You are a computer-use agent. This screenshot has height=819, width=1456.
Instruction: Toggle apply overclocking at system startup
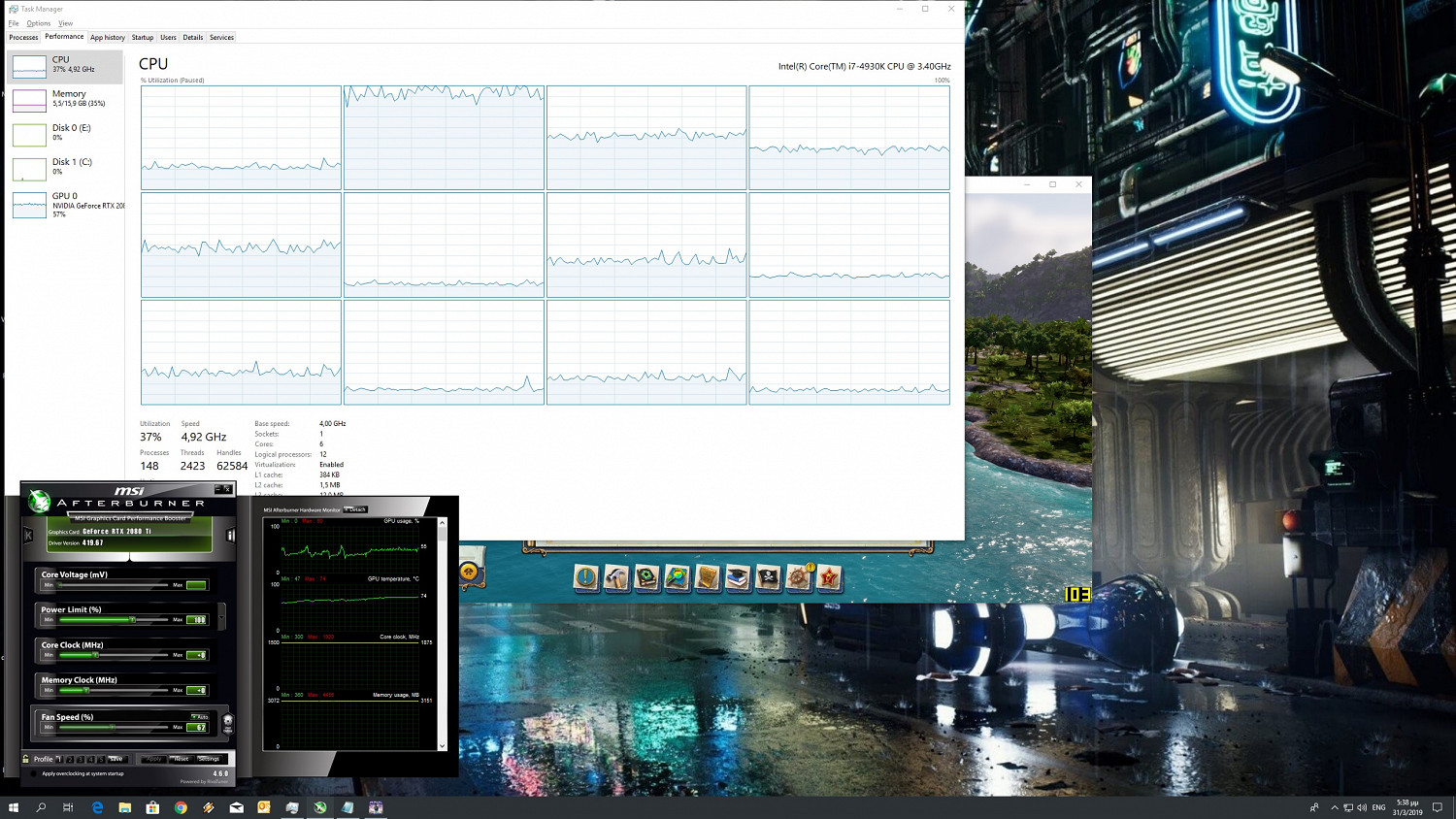click(x=34, y=773)
